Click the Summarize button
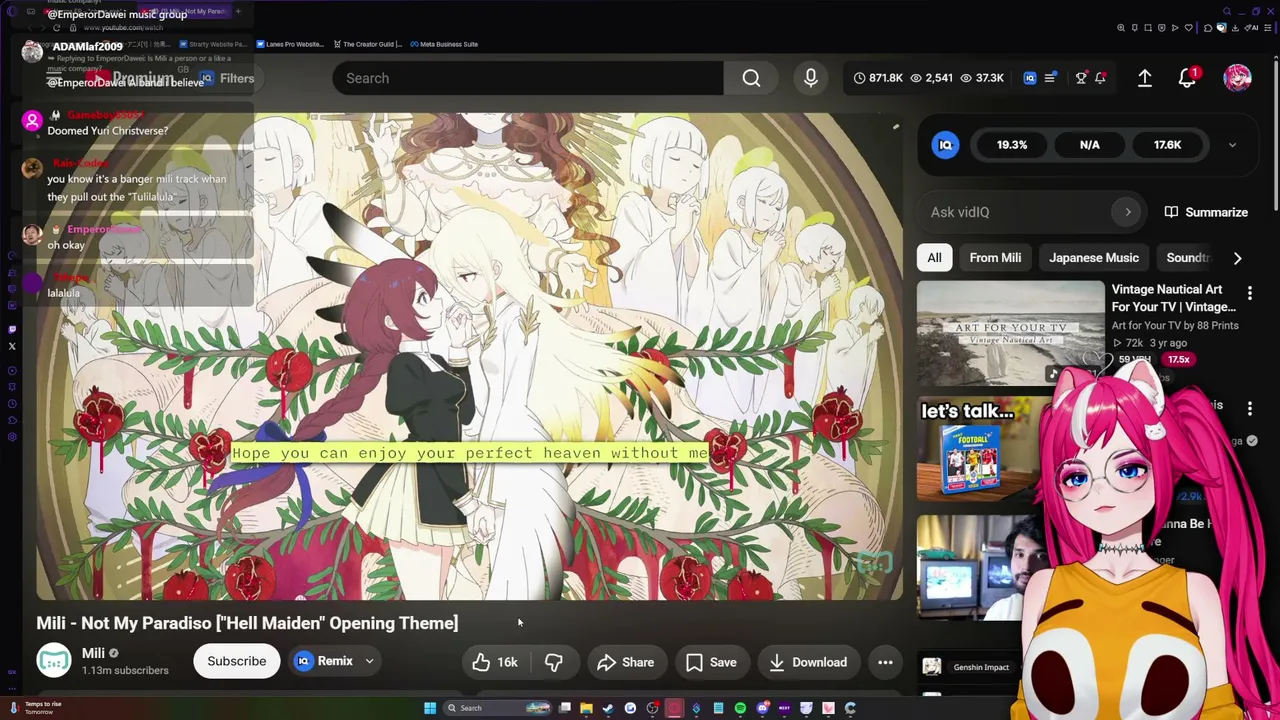The width and height of the screenshot is (1280, 720). tap(1206, 212)
